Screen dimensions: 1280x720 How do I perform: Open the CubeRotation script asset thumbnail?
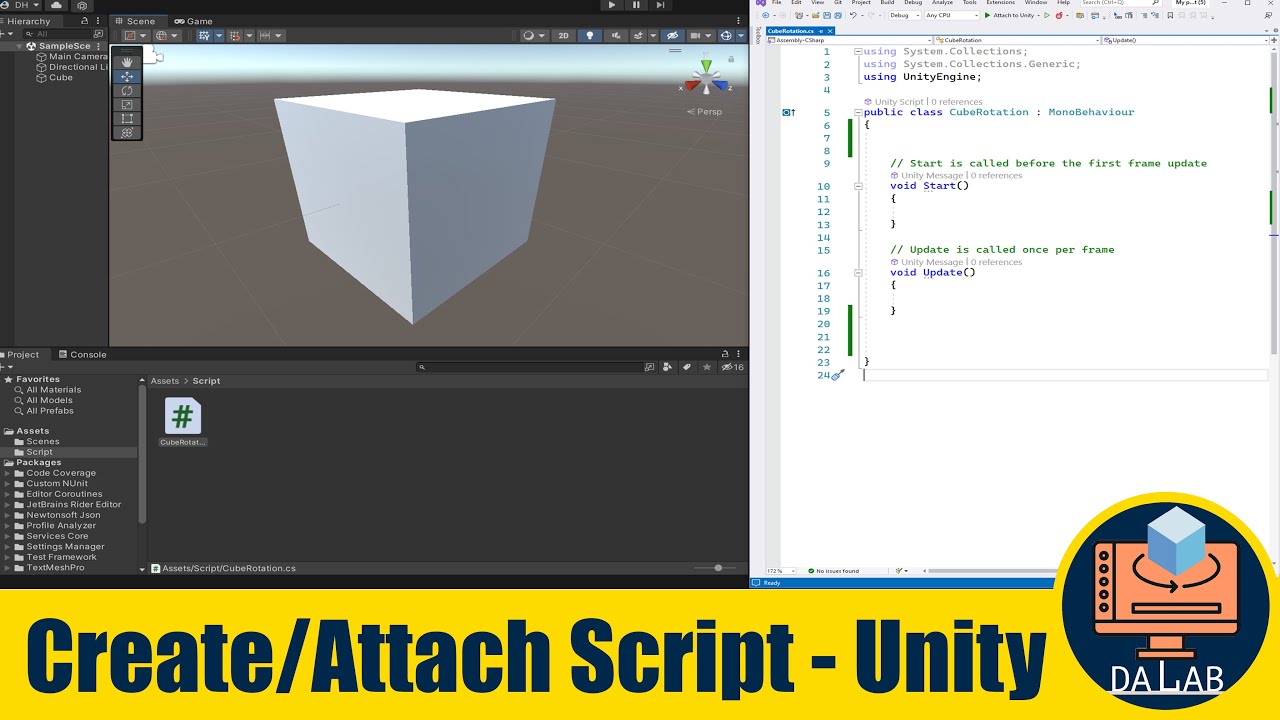(x=183, y=416)
